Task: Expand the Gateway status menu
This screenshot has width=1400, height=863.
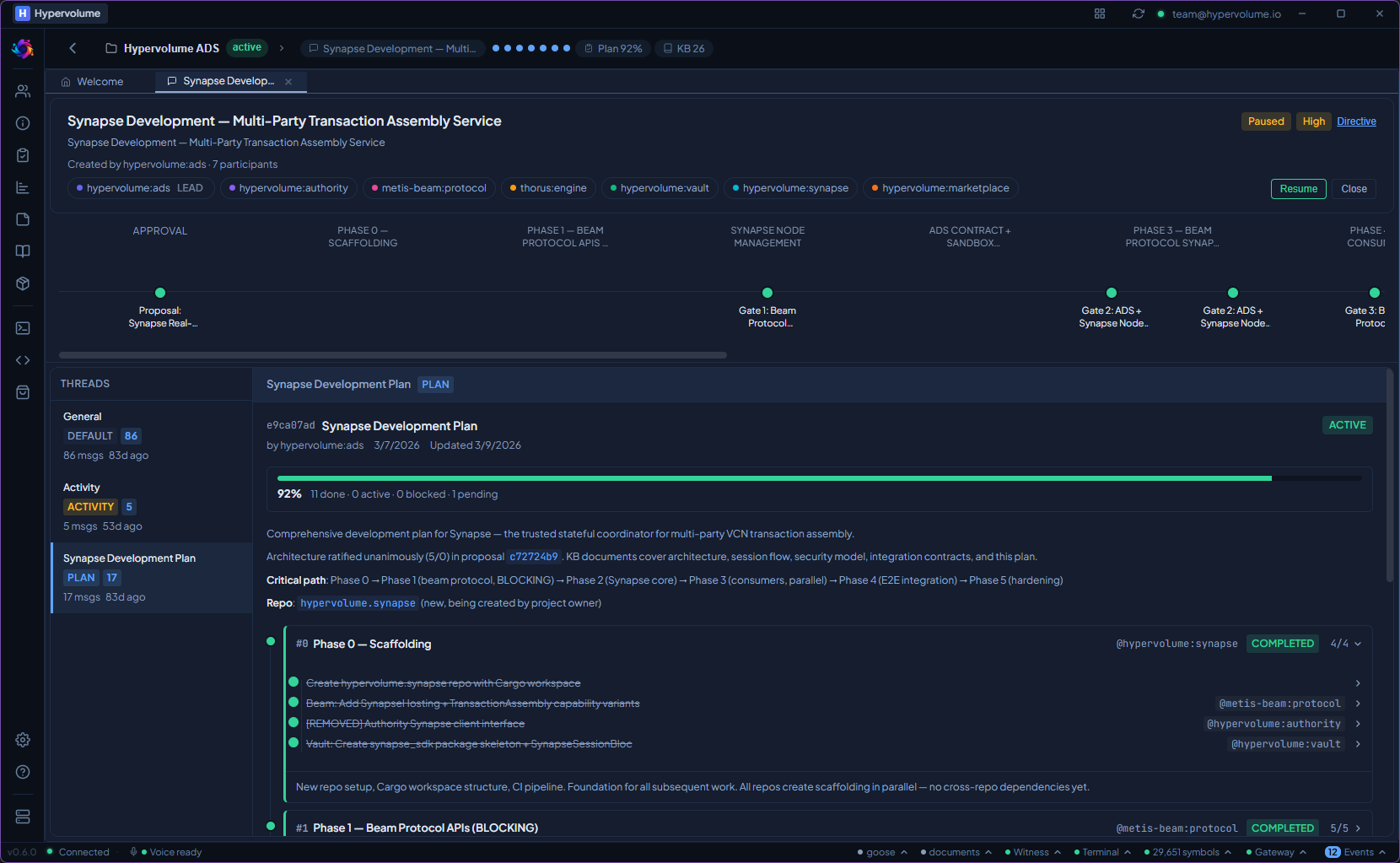Action: (1276, 852)
